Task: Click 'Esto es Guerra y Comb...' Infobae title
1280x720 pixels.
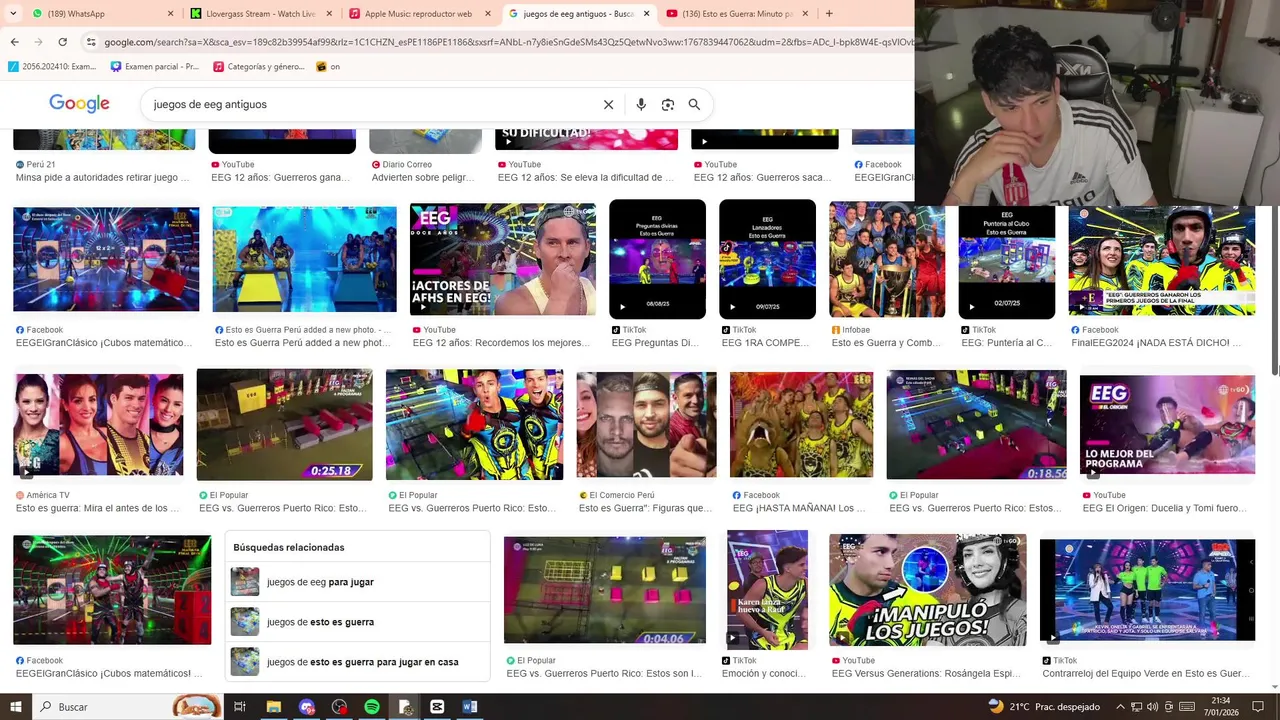Action: (x=886, y=343)
